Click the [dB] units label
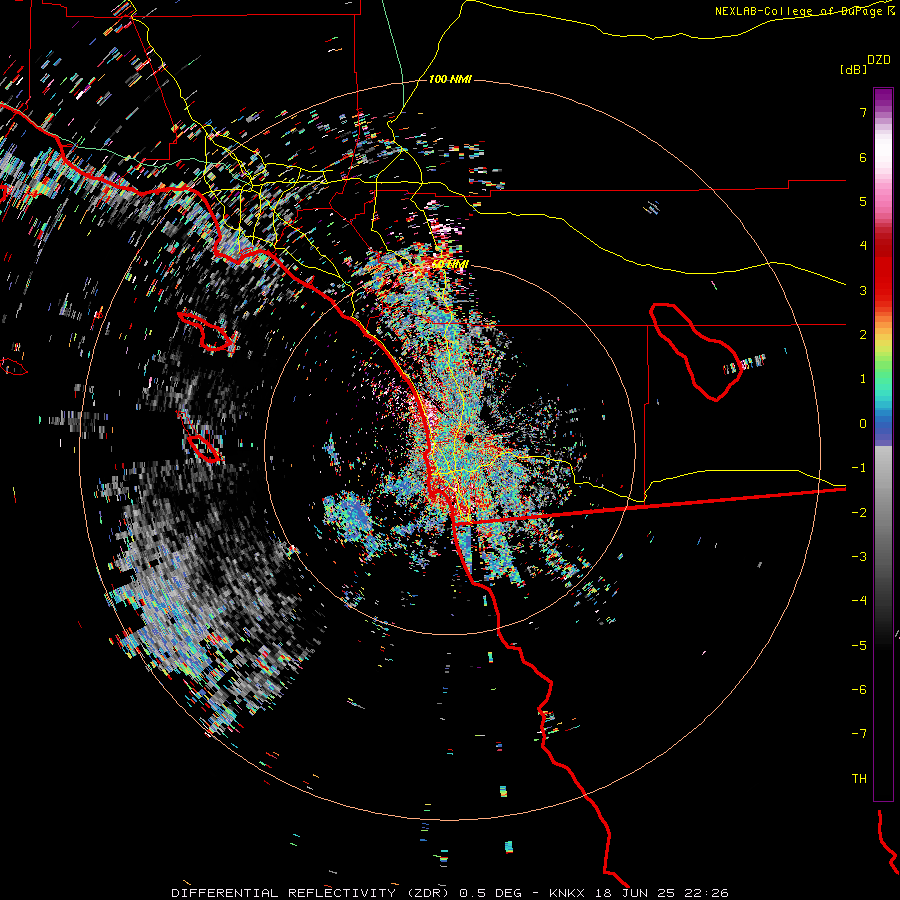The height and width of the screenshot is (900, 900). [854, 69]
